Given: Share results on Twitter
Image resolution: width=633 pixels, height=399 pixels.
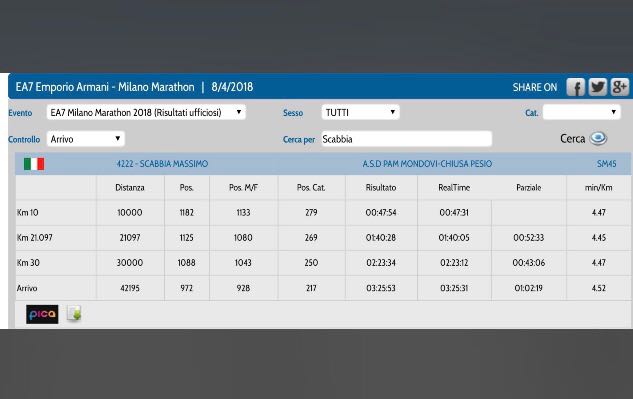Looking at the screenshot, I should (x=597, y=87).
